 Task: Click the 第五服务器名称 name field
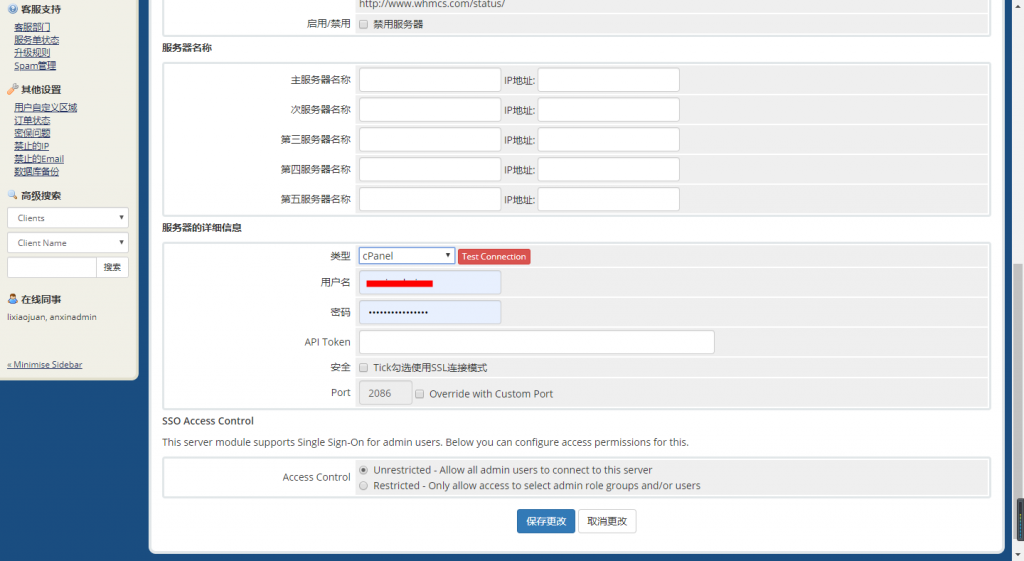(430, 199)
